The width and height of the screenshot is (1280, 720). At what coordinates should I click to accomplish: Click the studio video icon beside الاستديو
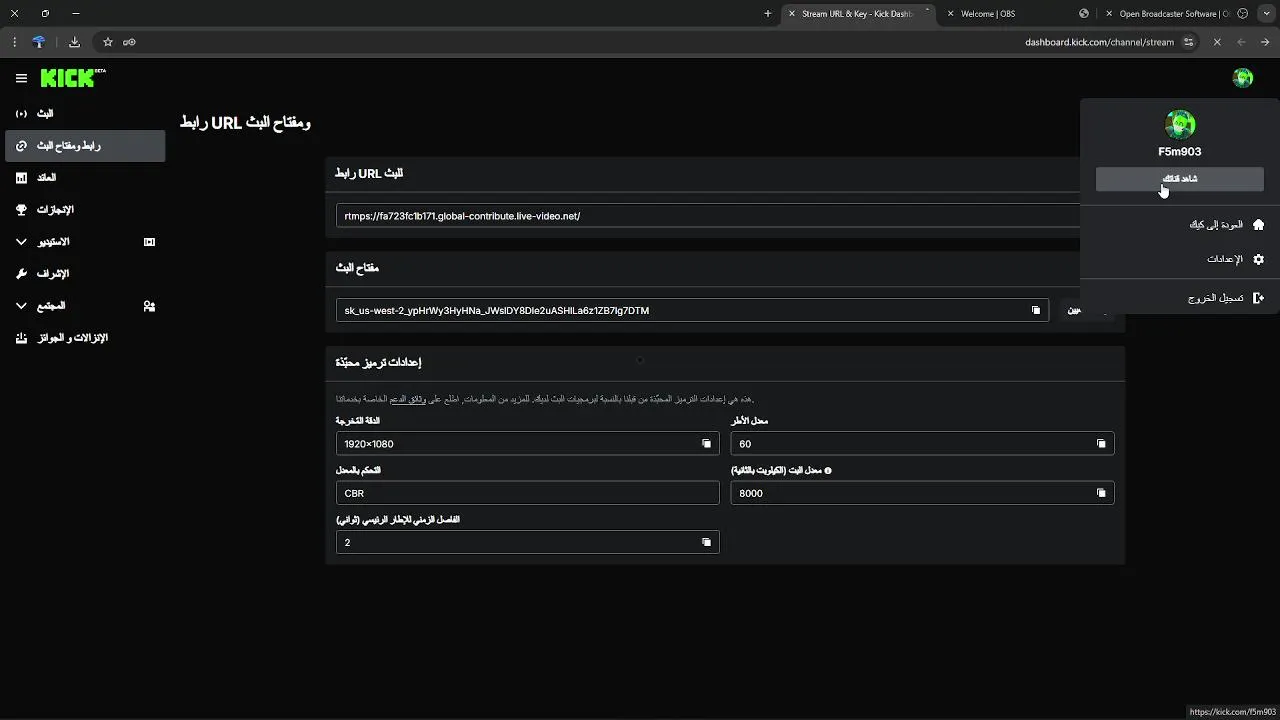pos(149,242)
